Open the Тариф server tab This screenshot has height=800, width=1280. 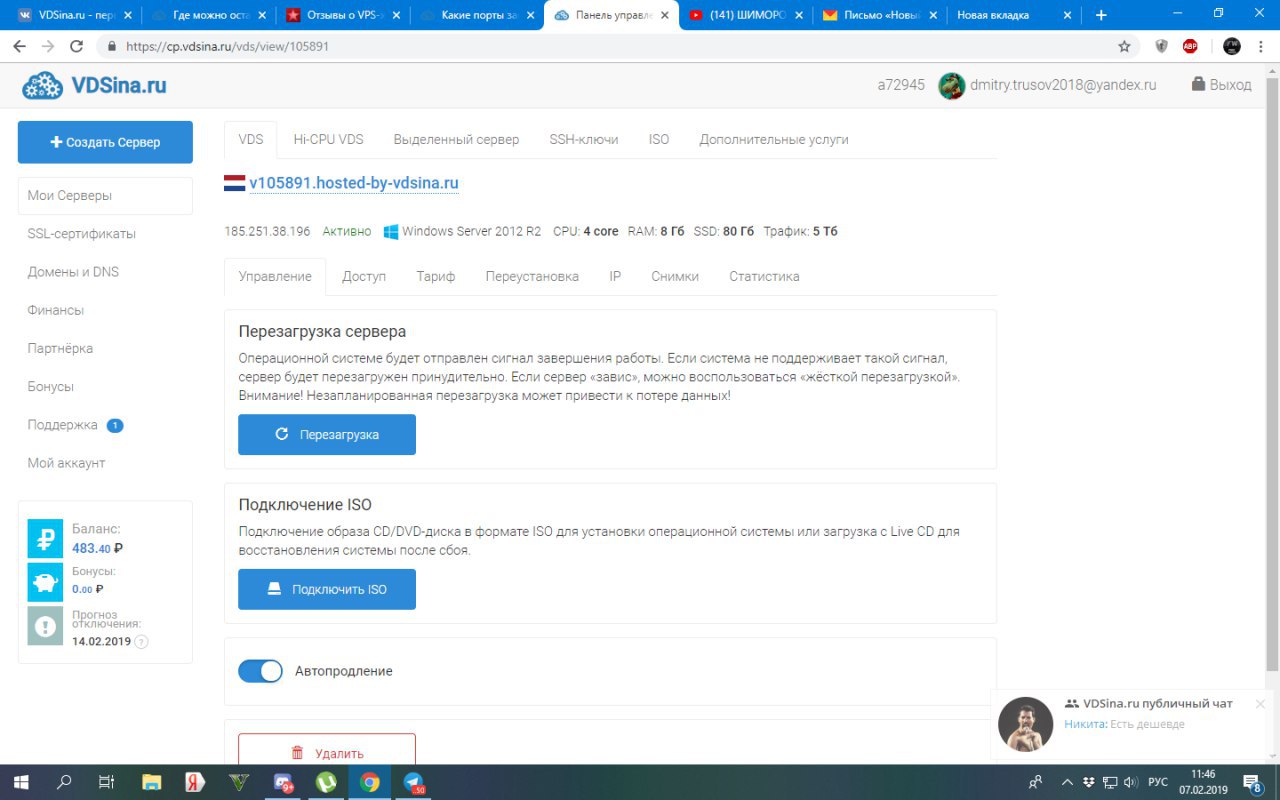point(436,276)
